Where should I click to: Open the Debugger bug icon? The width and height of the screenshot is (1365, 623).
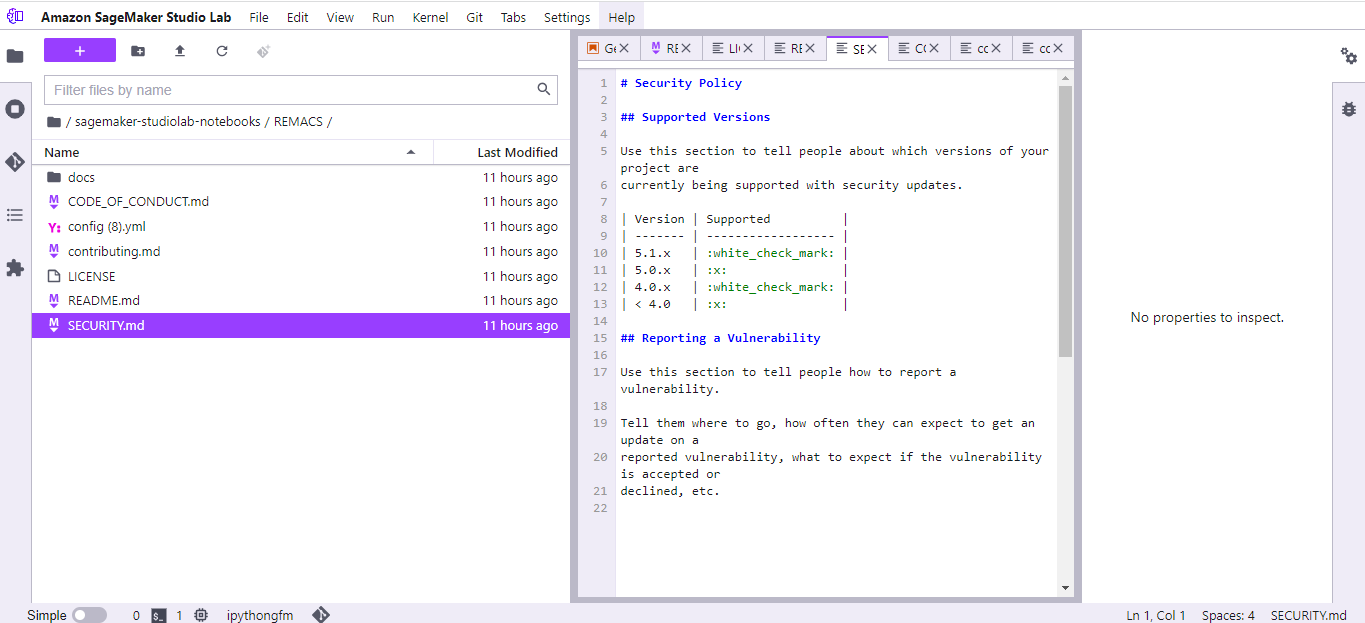click(x=1349, y=109)
